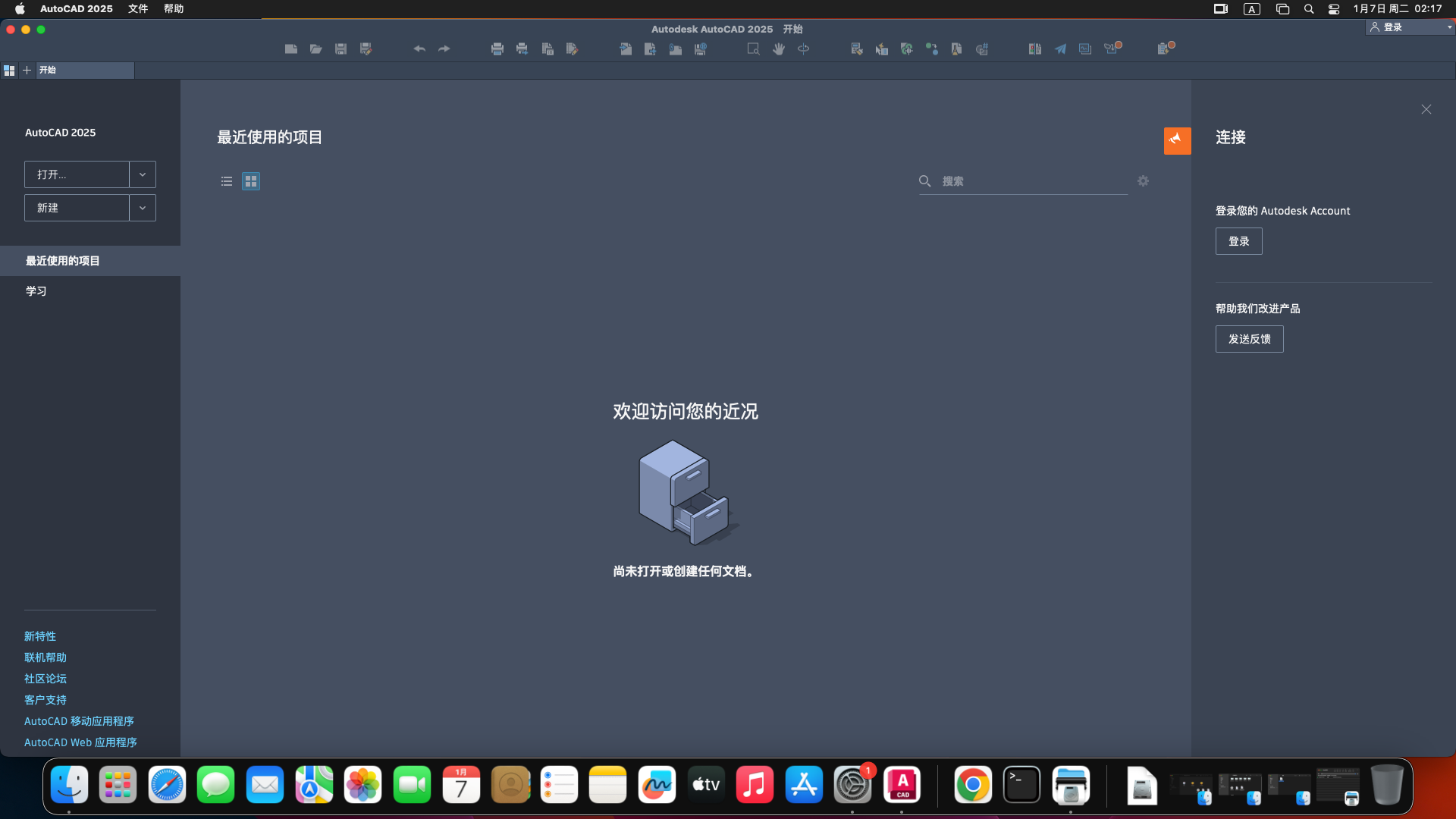Expand the 新建 dropdown arrow

[x=143, y=208]
